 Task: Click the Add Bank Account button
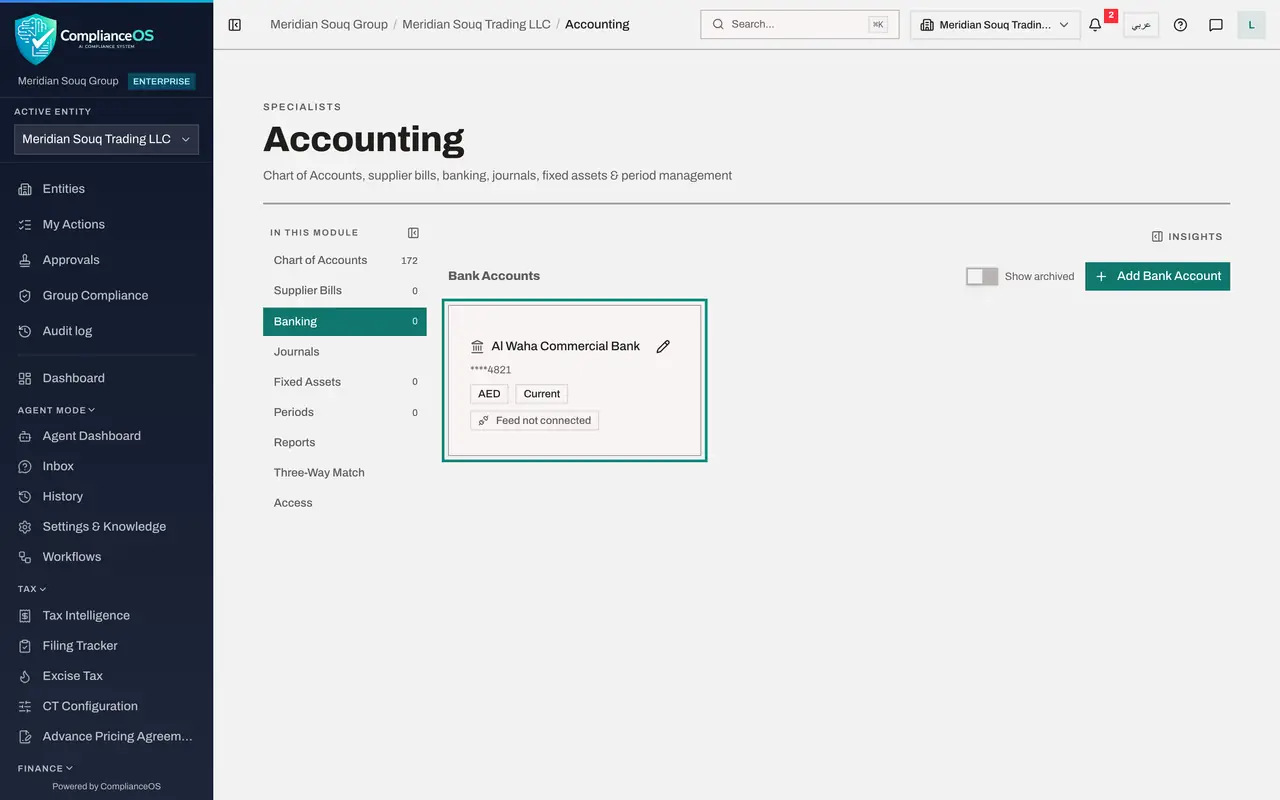pyautogui.click(x=1157, y=276)
